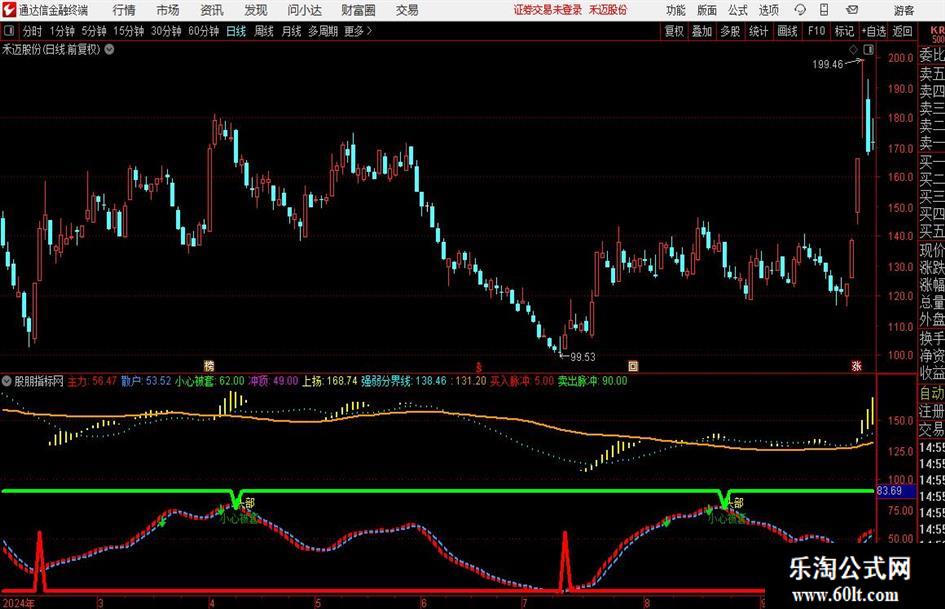The image size is (945, 609).
Task: Add stock via +自选 button
Action: pos(874,31)
